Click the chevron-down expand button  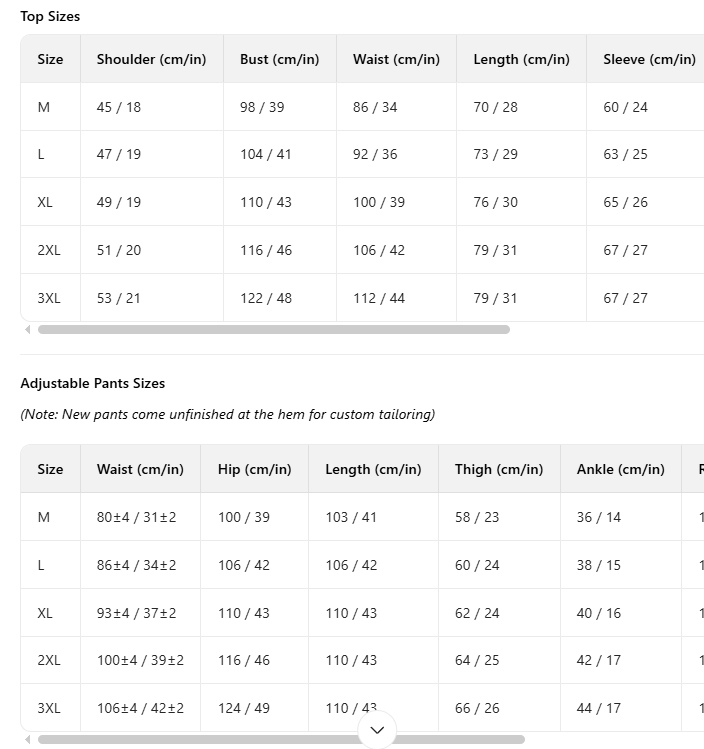377,730
